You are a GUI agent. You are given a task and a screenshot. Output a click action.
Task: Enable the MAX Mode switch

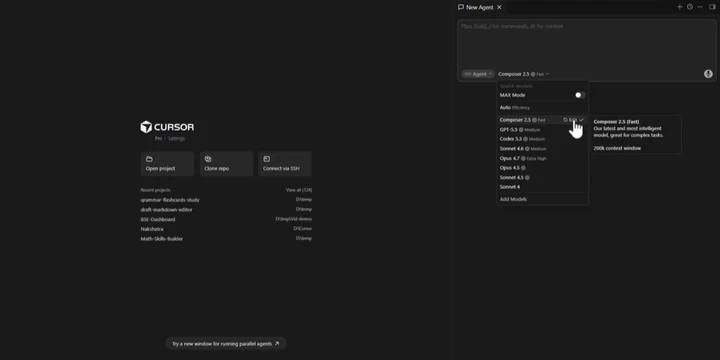point(580,95)
